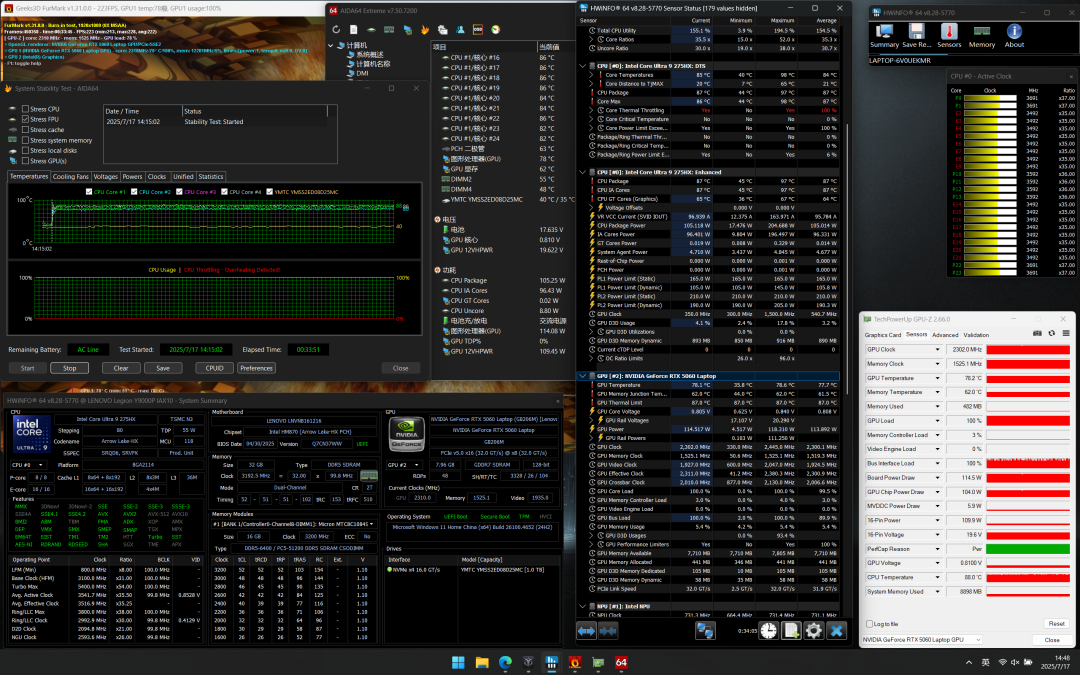Screen dimensions: 1080x675
Task: Switch to Cooling Fans tab
Action: [x=71, y=177]
